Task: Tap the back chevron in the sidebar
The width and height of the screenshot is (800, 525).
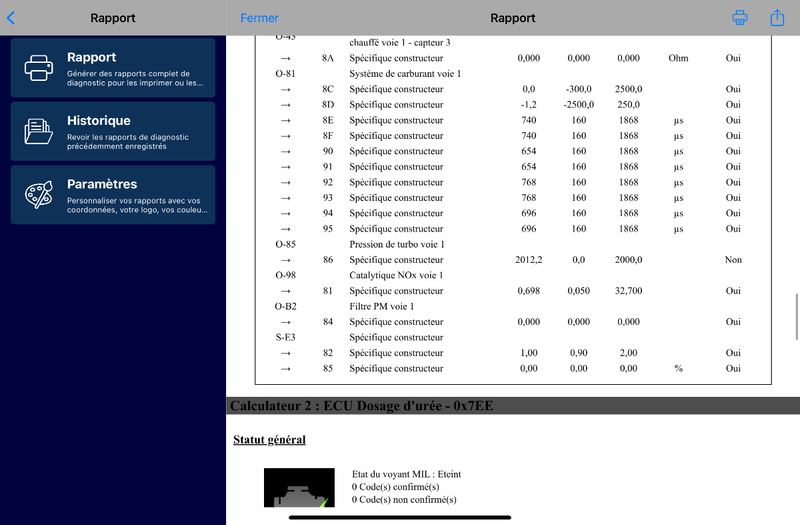Action: tap(11, 18)
